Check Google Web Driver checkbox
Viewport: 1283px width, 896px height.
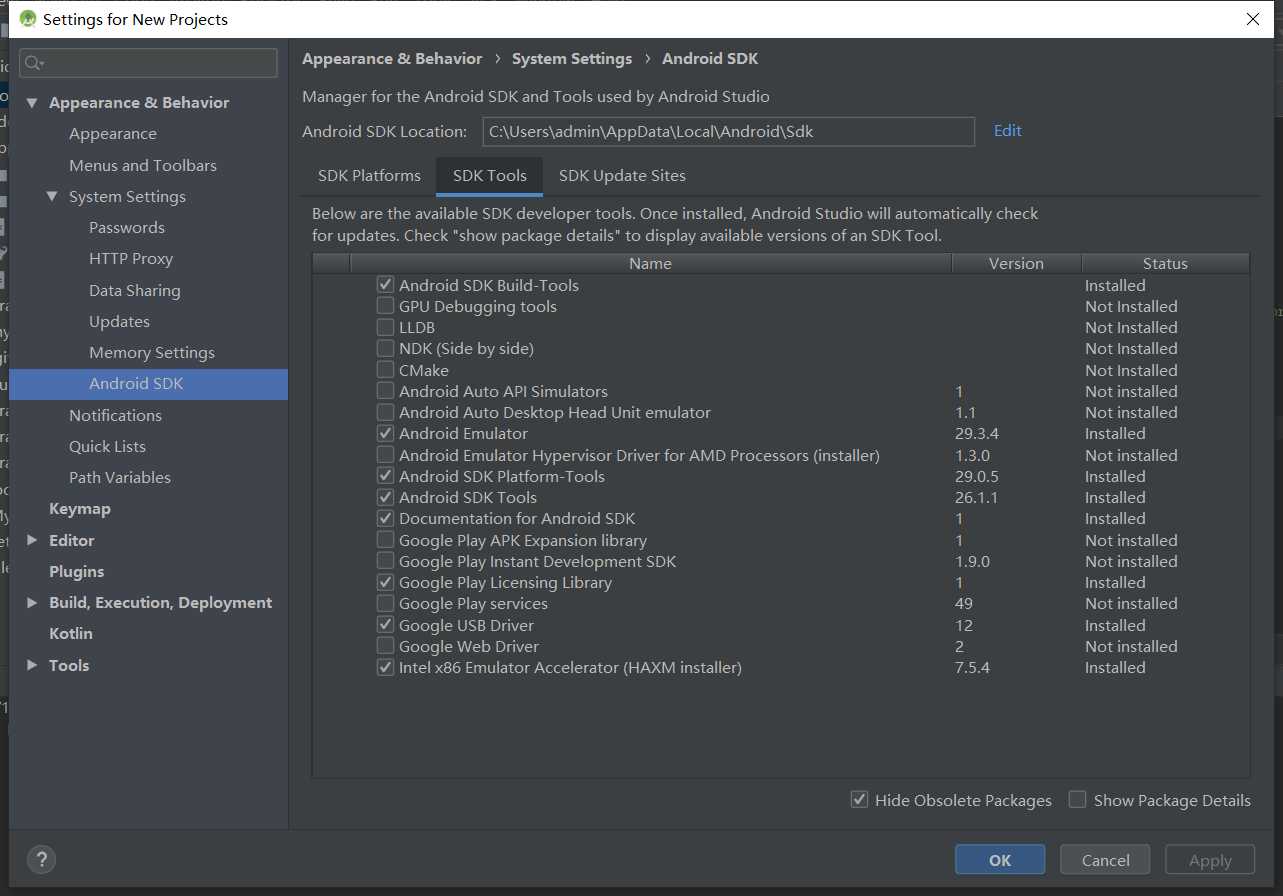pyautogui.click(x=385, y=646)
